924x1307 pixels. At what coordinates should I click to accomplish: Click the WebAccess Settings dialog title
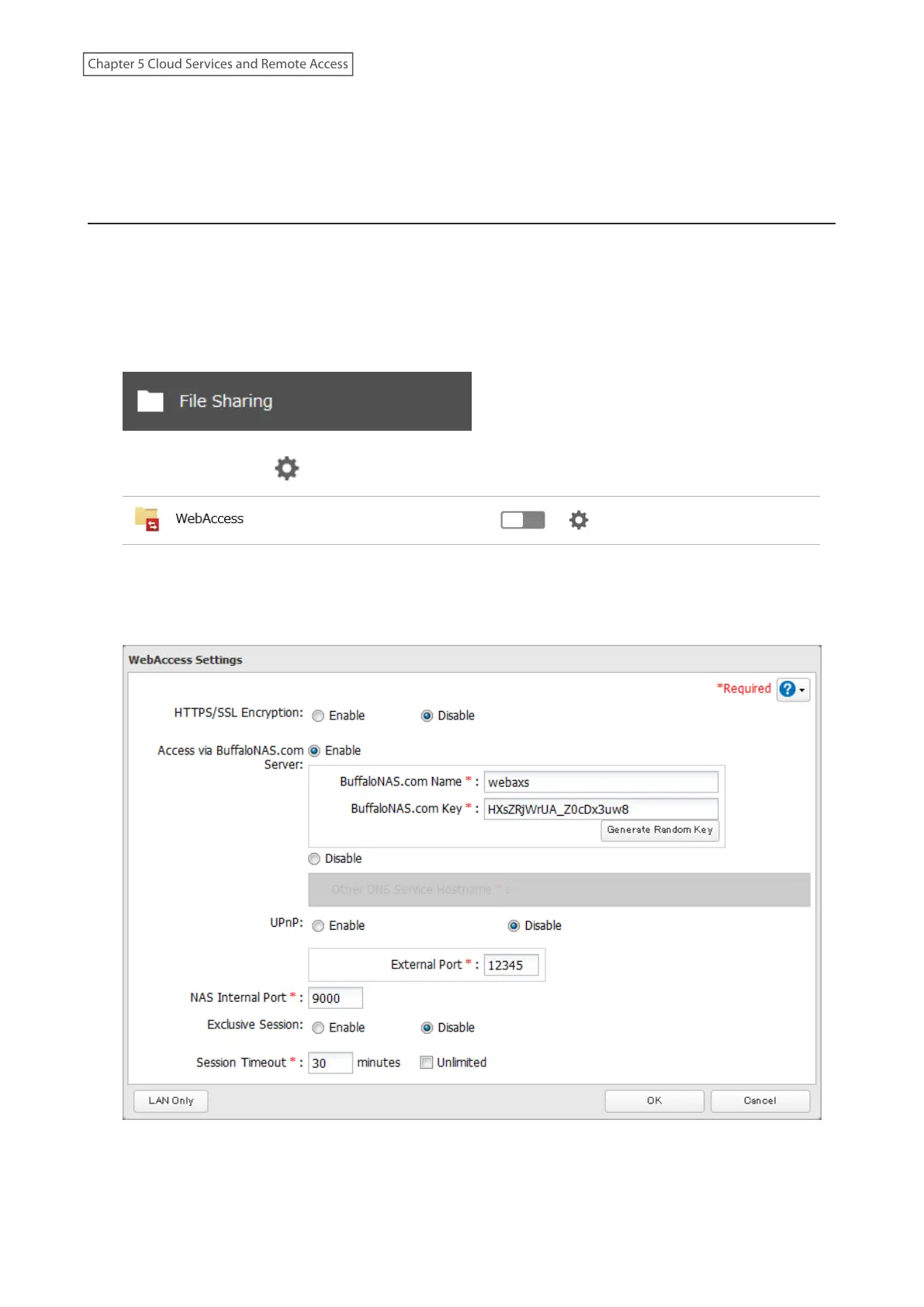[x=185, y=660]
